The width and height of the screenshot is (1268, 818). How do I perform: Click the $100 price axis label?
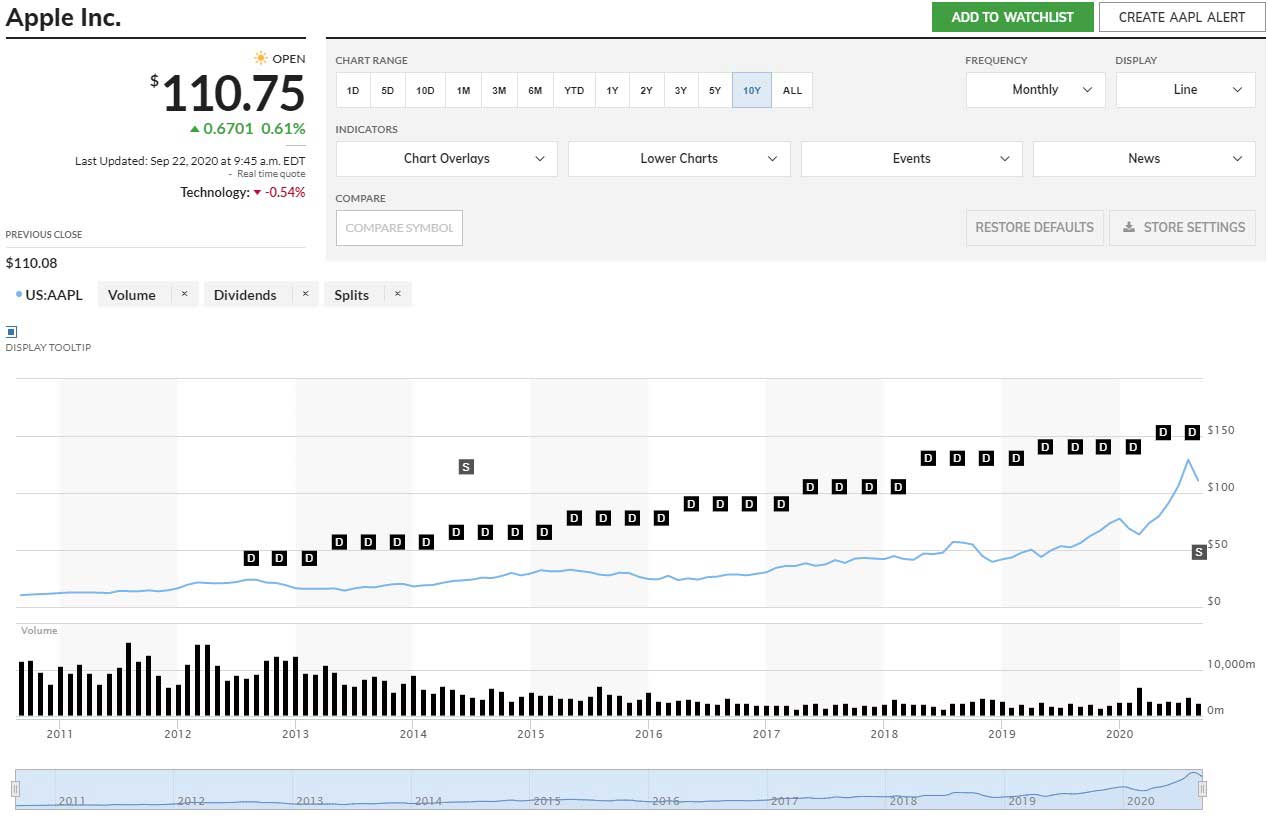click(1221, 487)
